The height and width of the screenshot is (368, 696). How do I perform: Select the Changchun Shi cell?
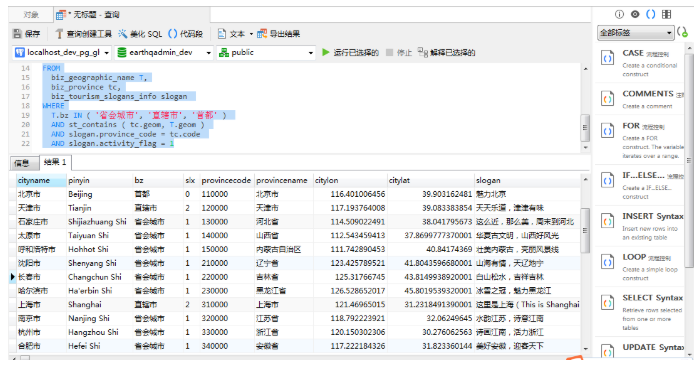99,277
